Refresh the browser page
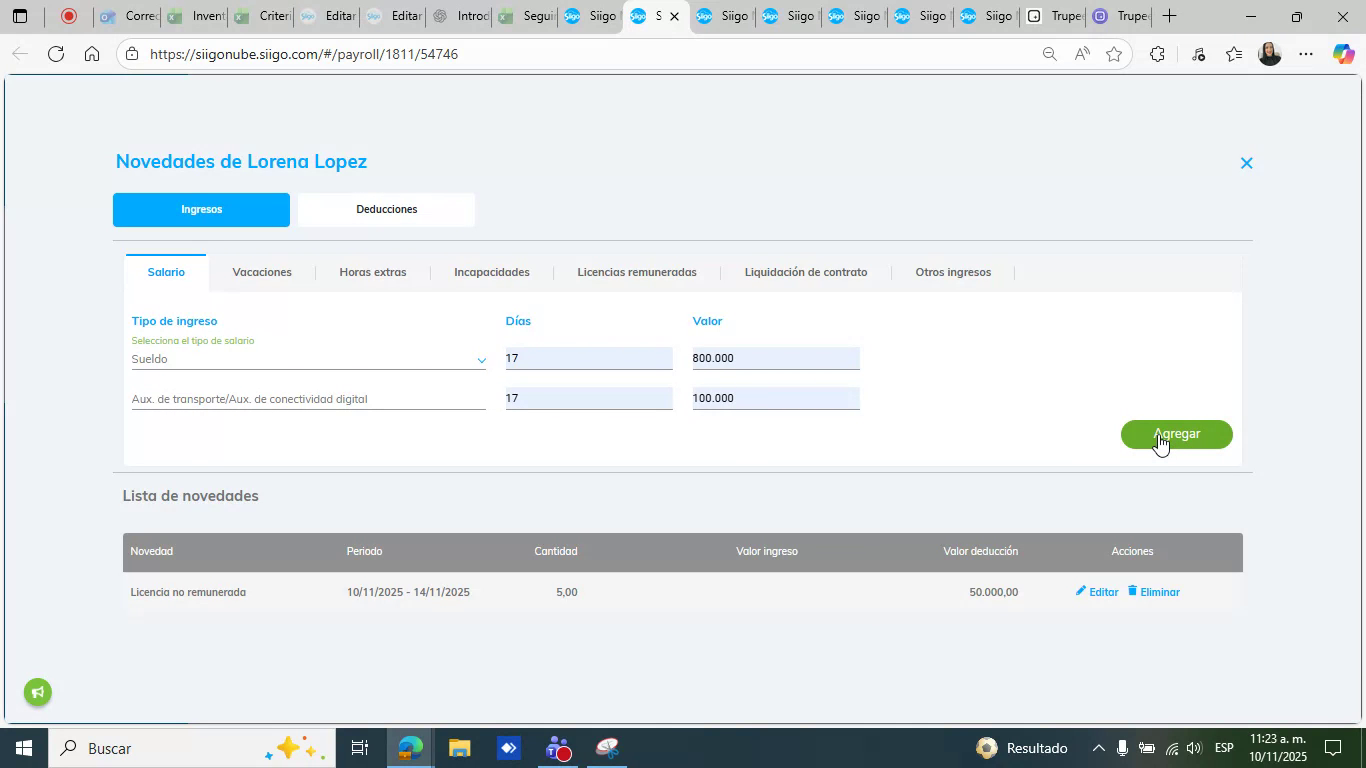The image size is (1366, 768). pos(56,54)
